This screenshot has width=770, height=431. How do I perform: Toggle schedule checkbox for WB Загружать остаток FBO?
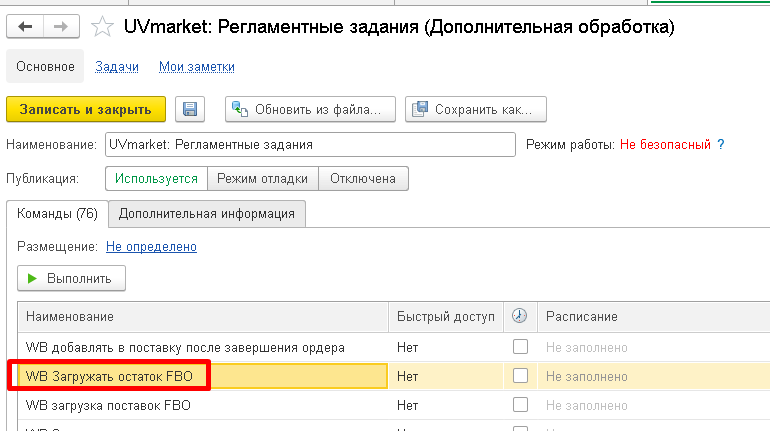[x=520, y=376]
